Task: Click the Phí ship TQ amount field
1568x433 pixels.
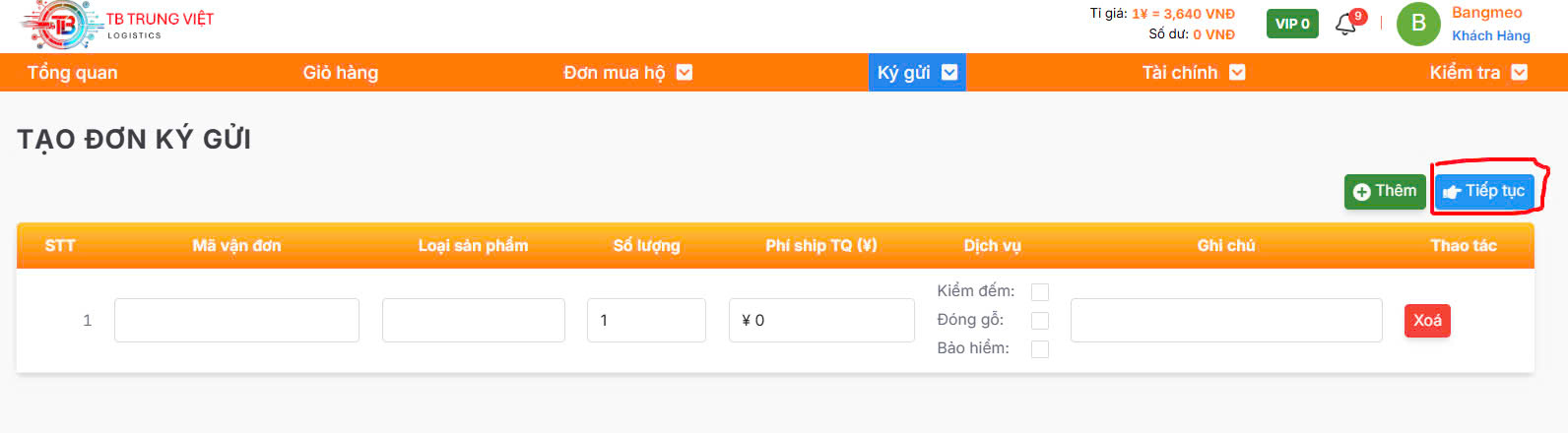Action: point(821,321)
